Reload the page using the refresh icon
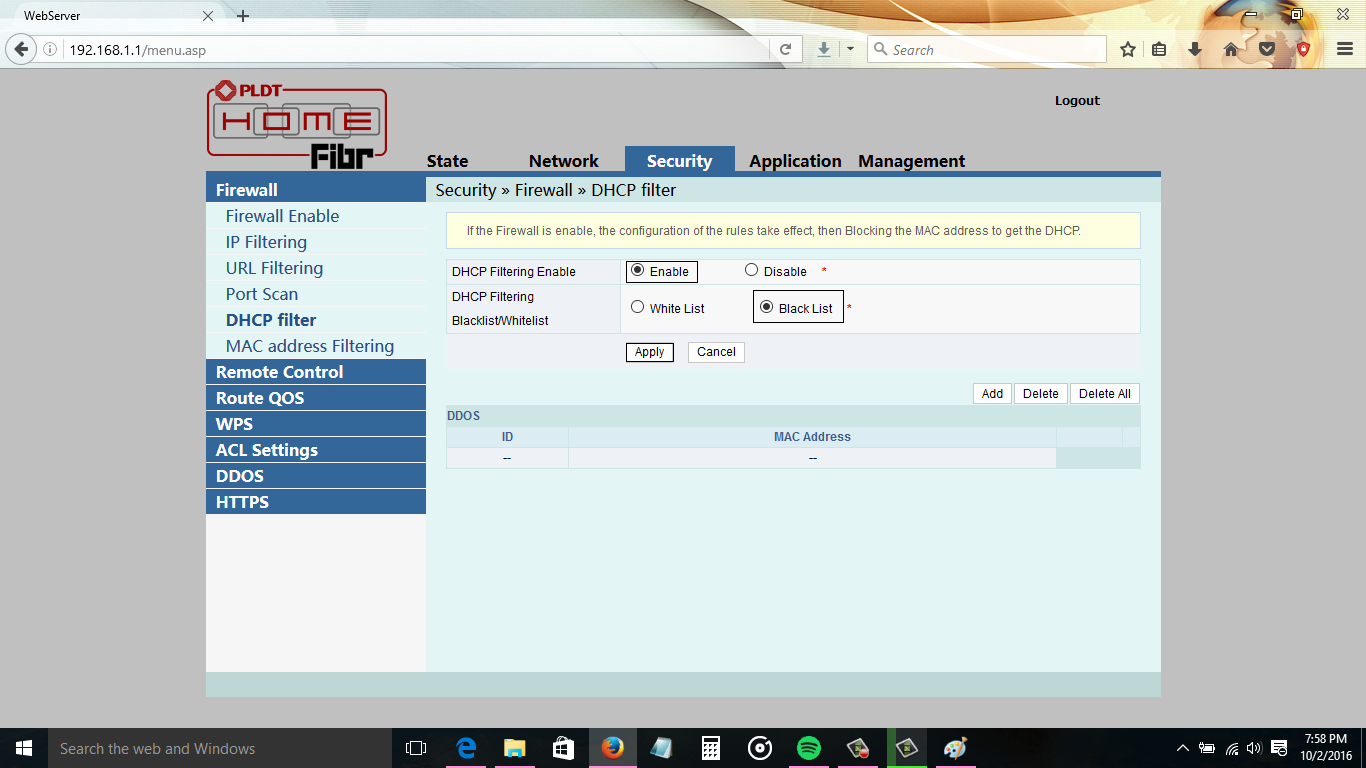 coord(786,48)
